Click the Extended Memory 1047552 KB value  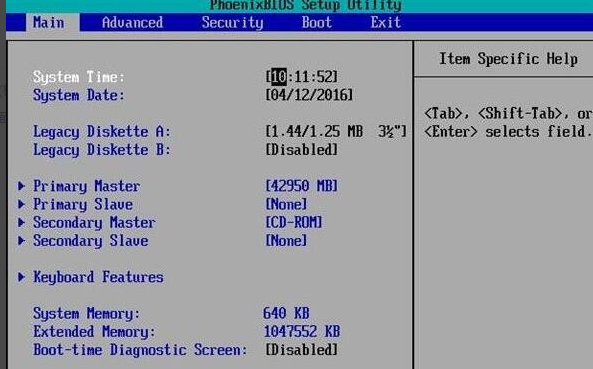[x=302, y=332]
